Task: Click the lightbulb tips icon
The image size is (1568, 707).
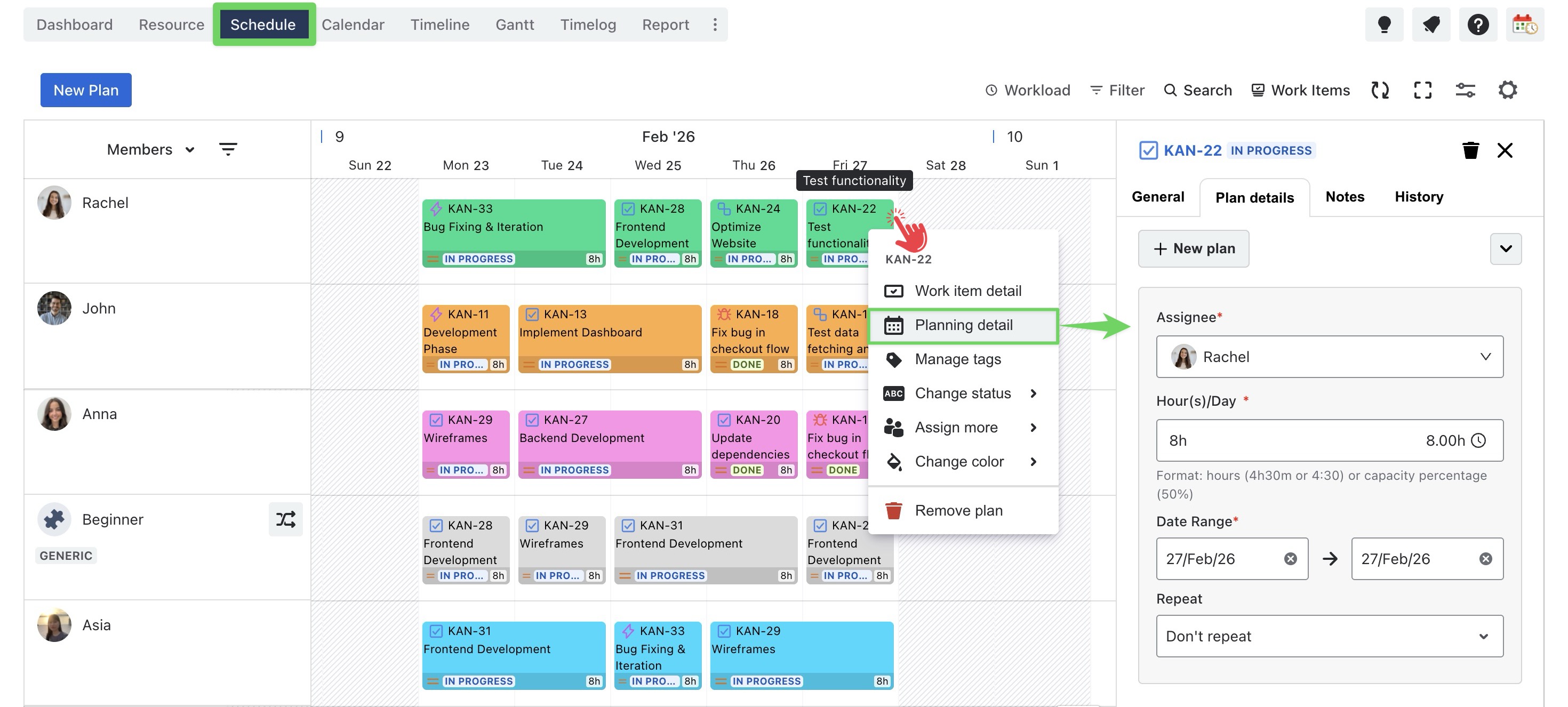Action: pyautogui.click(x=1383, y=25)
